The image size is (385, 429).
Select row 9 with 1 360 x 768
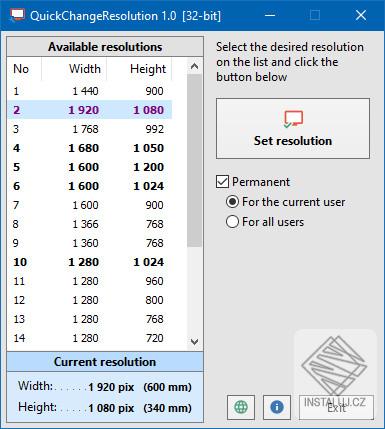coord(89,243)
